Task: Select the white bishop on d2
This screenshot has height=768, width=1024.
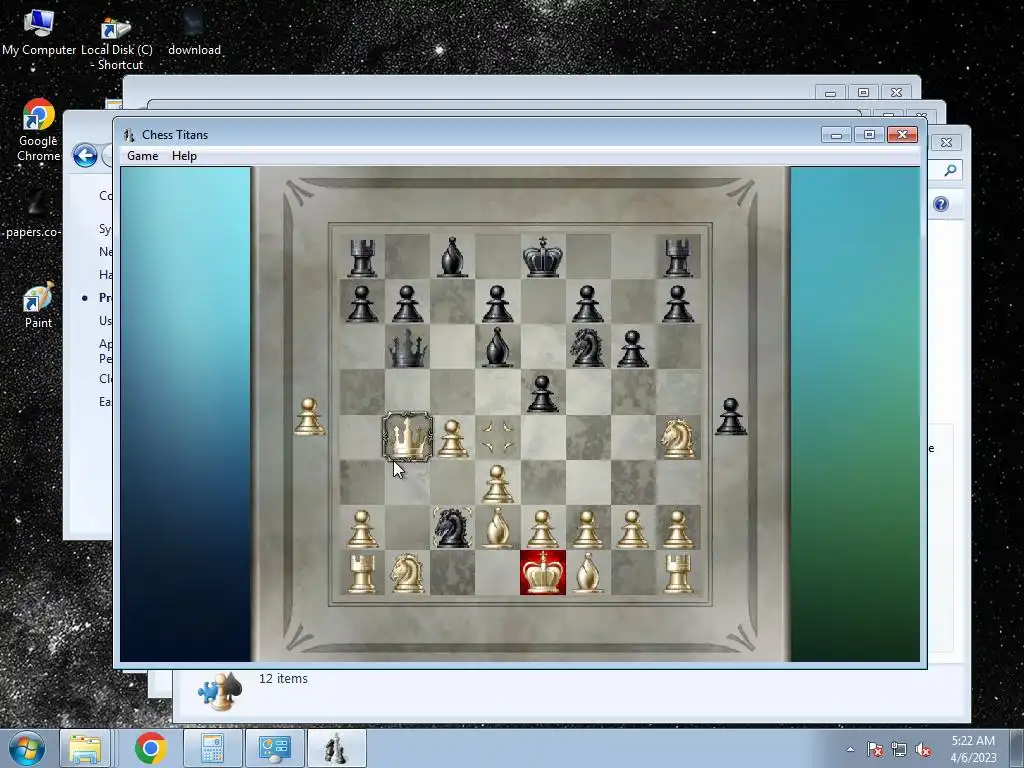Action: pyautogui.click(x=498, y=528)
